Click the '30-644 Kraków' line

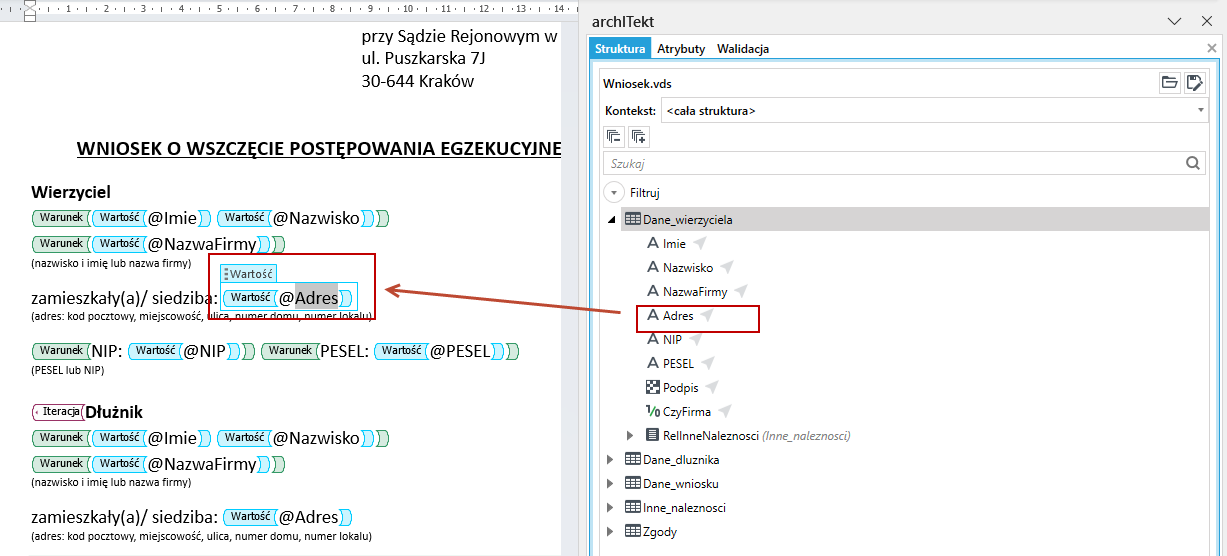pyautogui.click(x=418, y=81)
